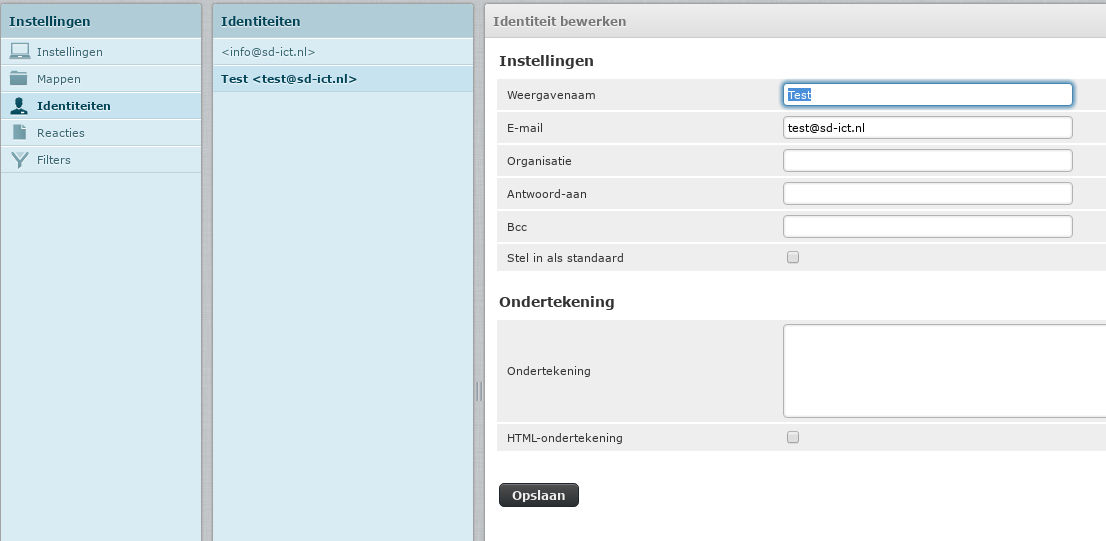Click the funnel icon beside Filters
This screenshot has width=1106, height=541.
20,160
